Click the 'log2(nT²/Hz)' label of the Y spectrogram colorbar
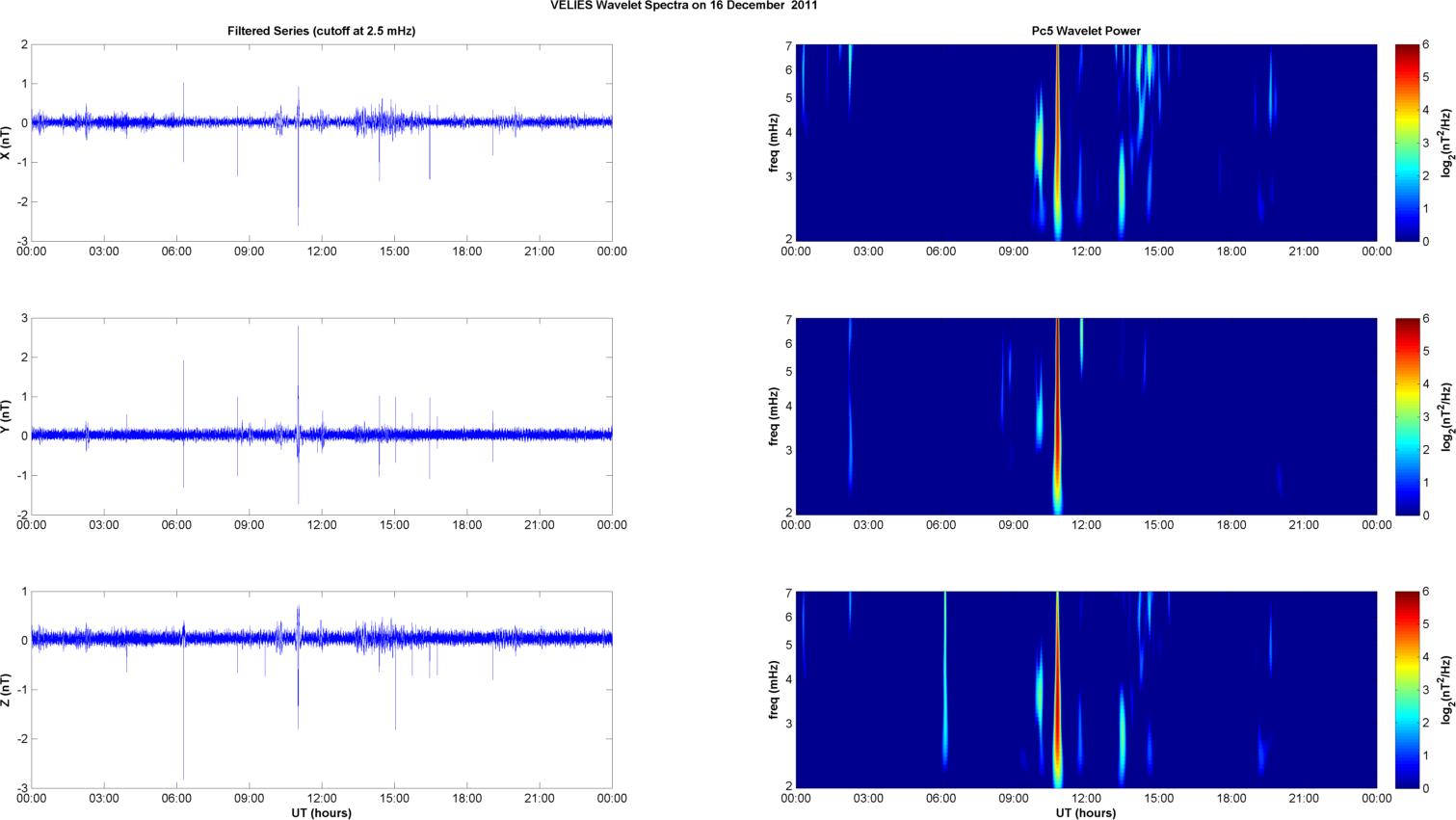The width and height of the screenshot is (1456, 820). pyautogui.click(x=1446, y=416)
